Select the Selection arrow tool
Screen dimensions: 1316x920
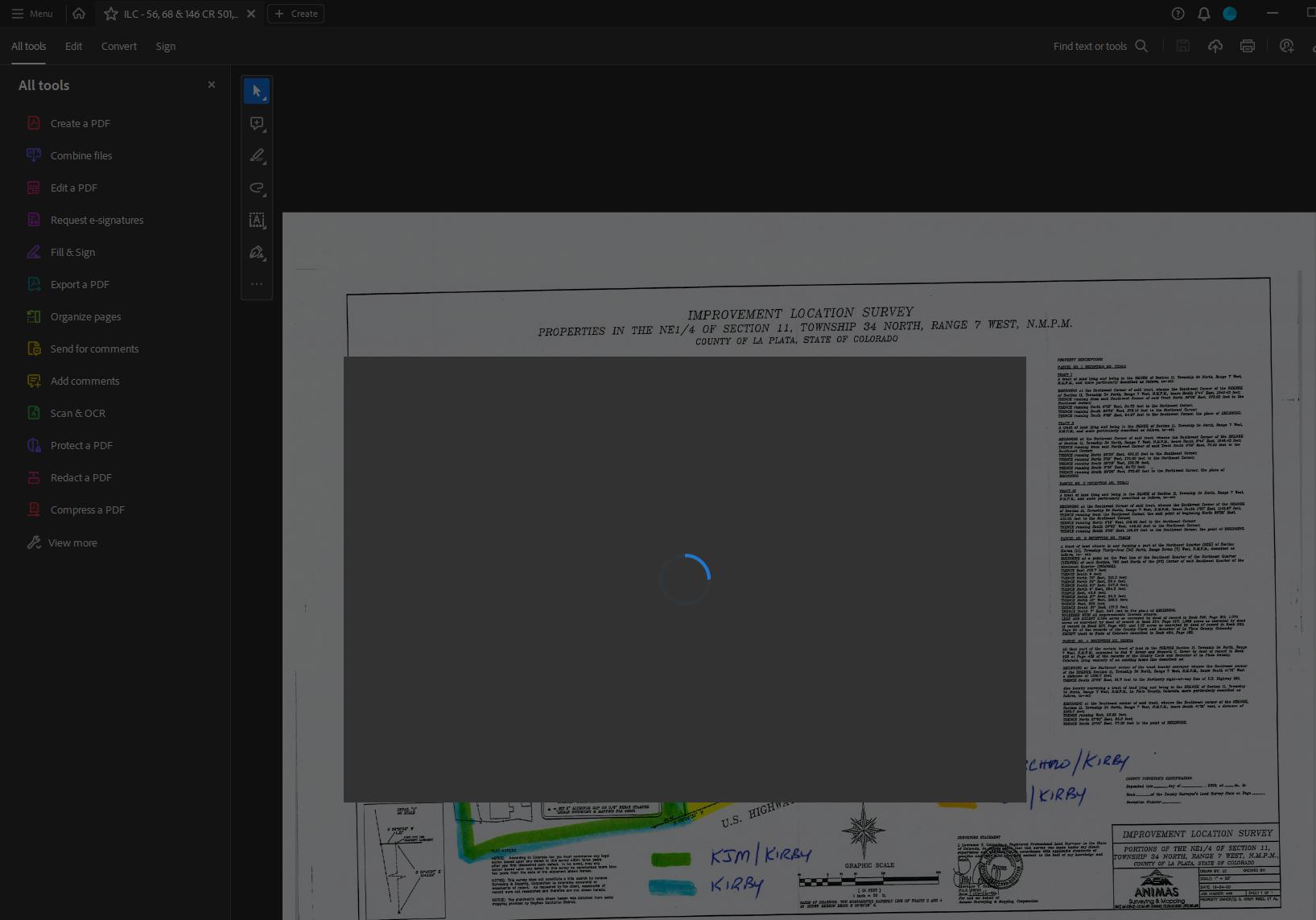coord(257,91)
